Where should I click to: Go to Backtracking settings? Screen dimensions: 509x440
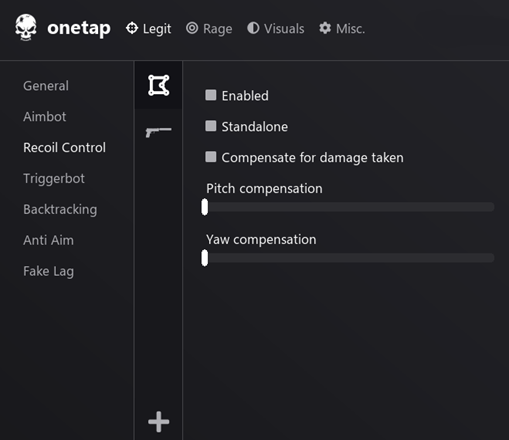[60, 210]
